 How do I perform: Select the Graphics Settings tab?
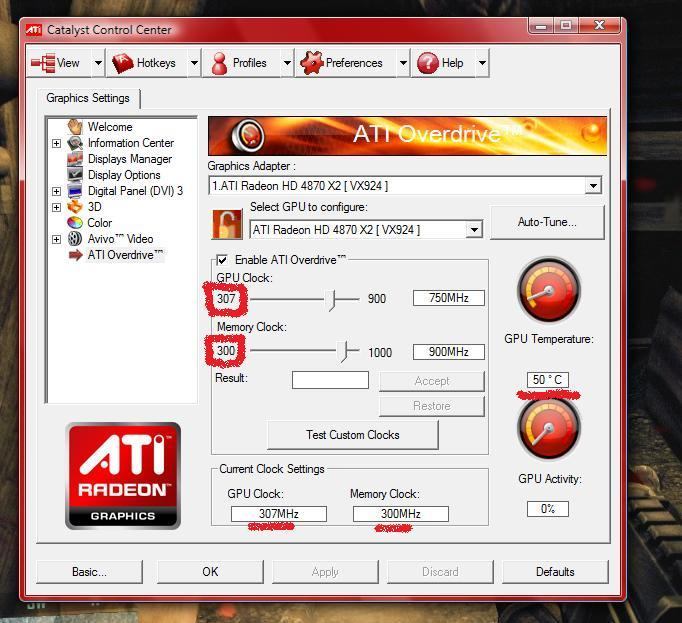(88, 98)
